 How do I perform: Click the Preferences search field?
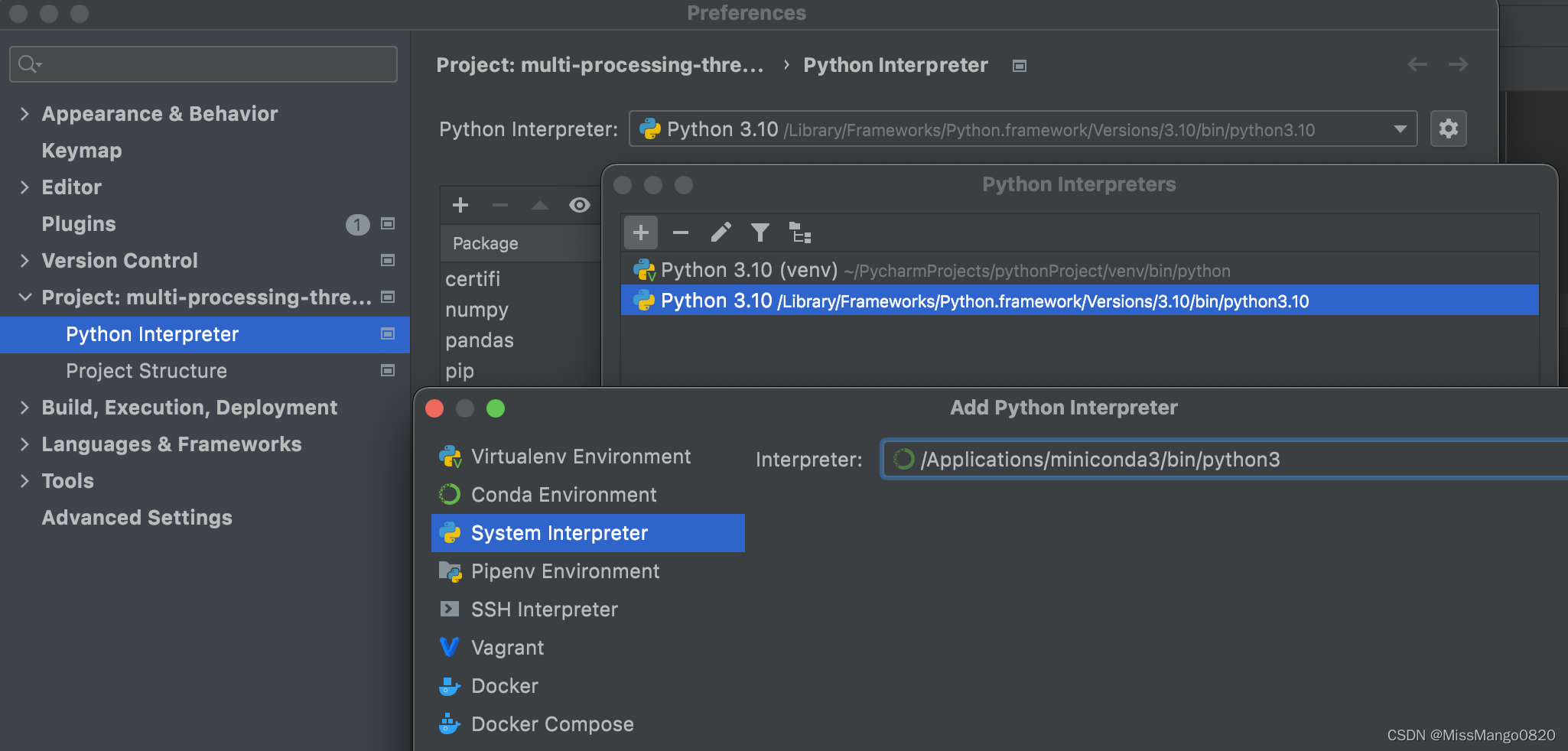pos(203,64)
